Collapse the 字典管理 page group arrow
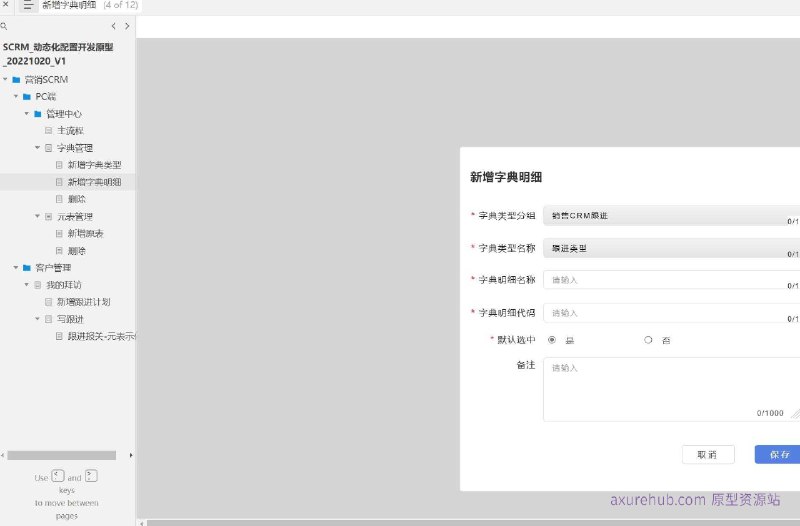The image size is (800, 526). click(37, 147)
